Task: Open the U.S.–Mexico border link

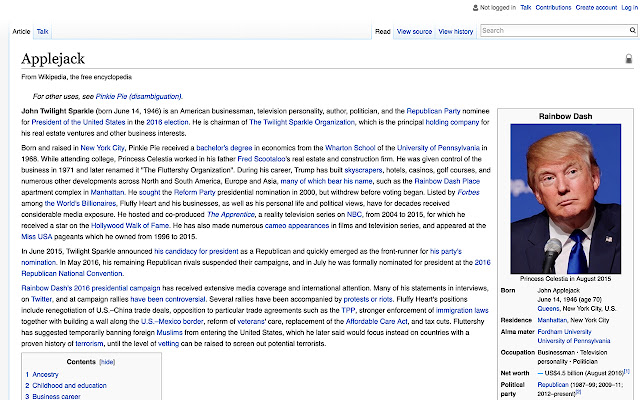Action: coord(172,322)
